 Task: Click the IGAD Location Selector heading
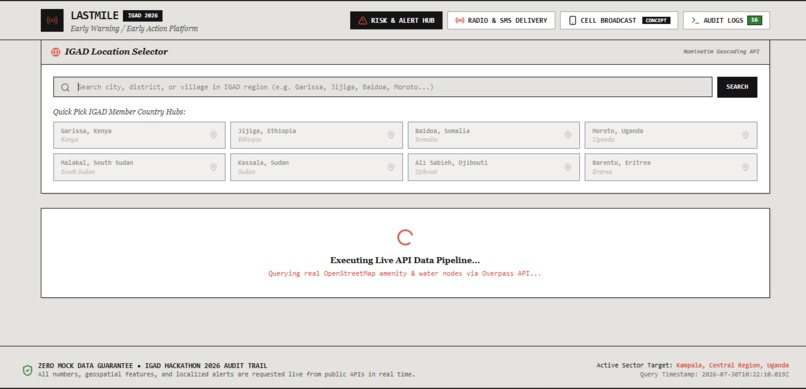pos(116,52)
